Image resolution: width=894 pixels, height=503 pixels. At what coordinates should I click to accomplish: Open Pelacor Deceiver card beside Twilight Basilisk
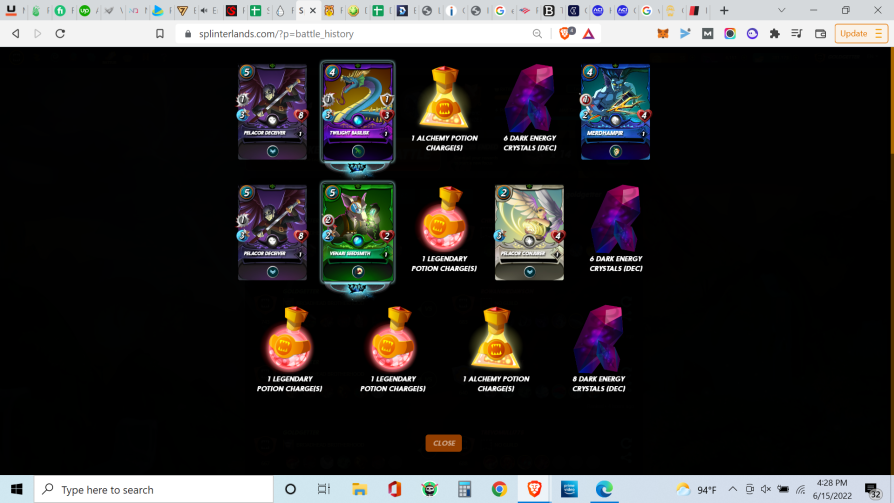tap(273, 112)
